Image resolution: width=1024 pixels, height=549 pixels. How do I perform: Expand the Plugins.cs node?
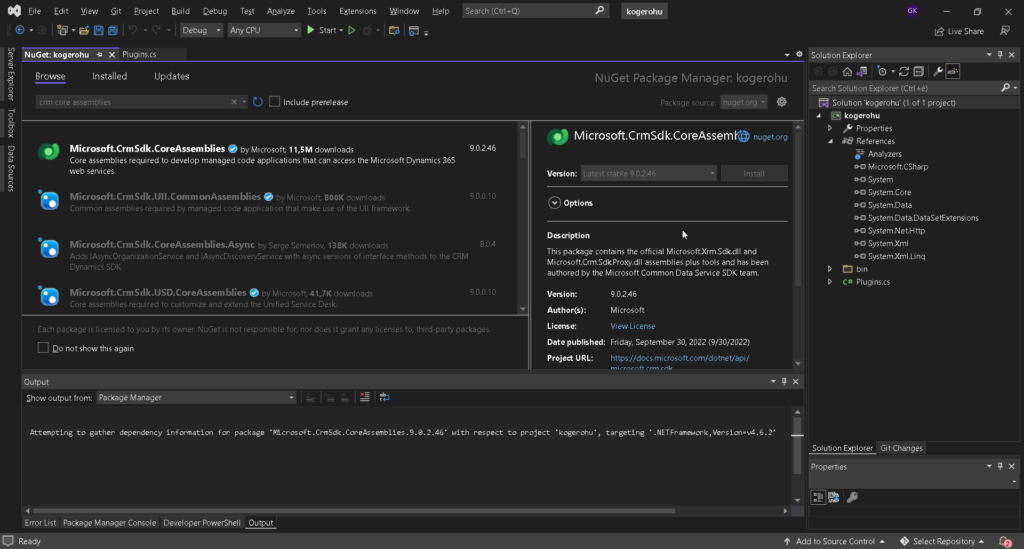point(830,282)
